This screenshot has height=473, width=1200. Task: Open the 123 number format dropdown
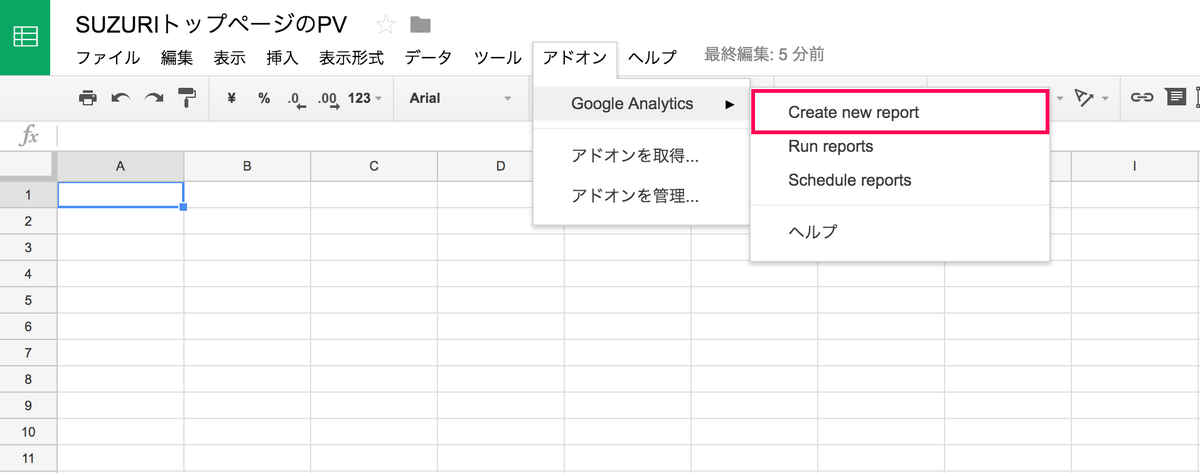click(365, 98)
